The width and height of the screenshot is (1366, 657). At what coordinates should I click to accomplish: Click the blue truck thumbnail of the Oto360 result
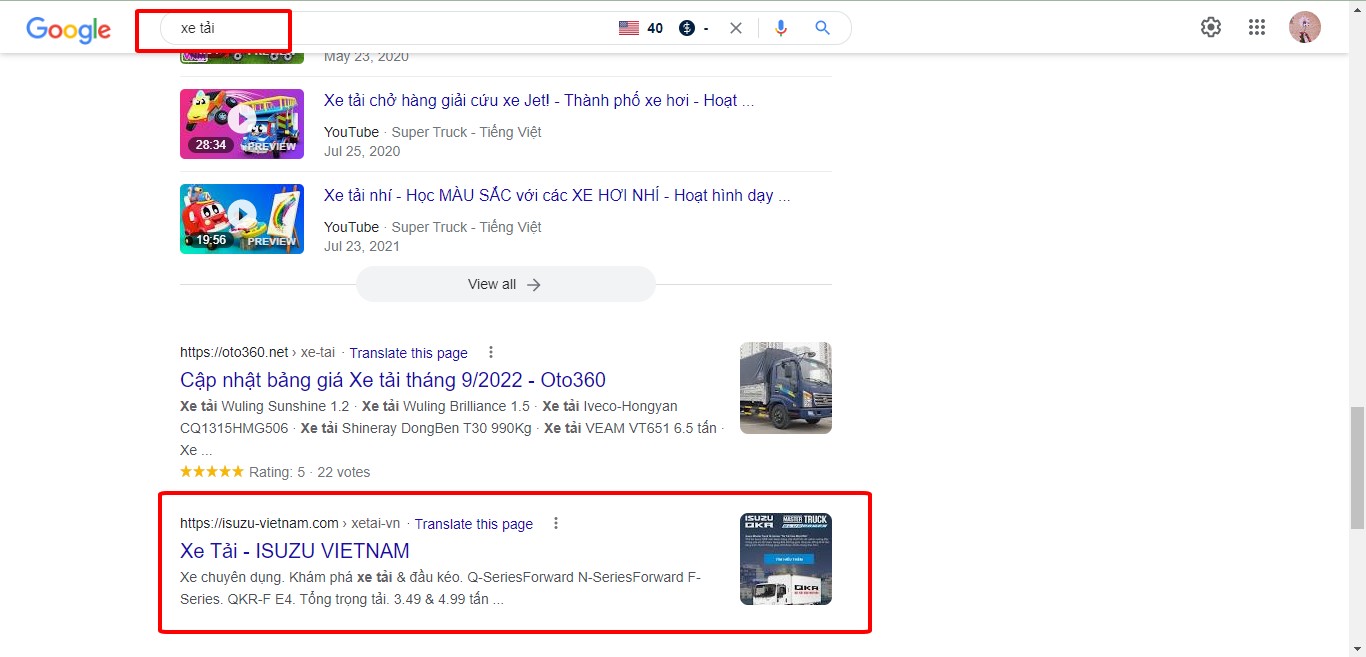pyautogui.click(x=786, y=388)
